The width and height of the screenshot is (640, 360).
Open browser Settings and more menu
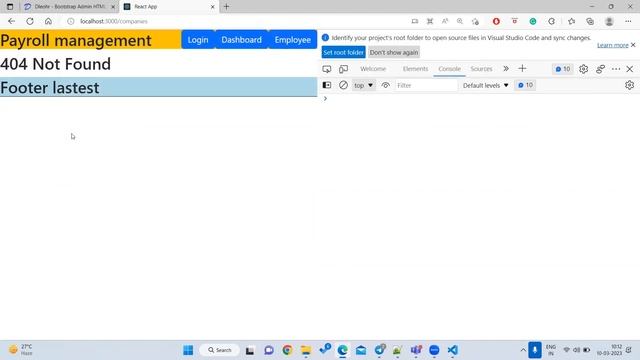click(628, 21)
